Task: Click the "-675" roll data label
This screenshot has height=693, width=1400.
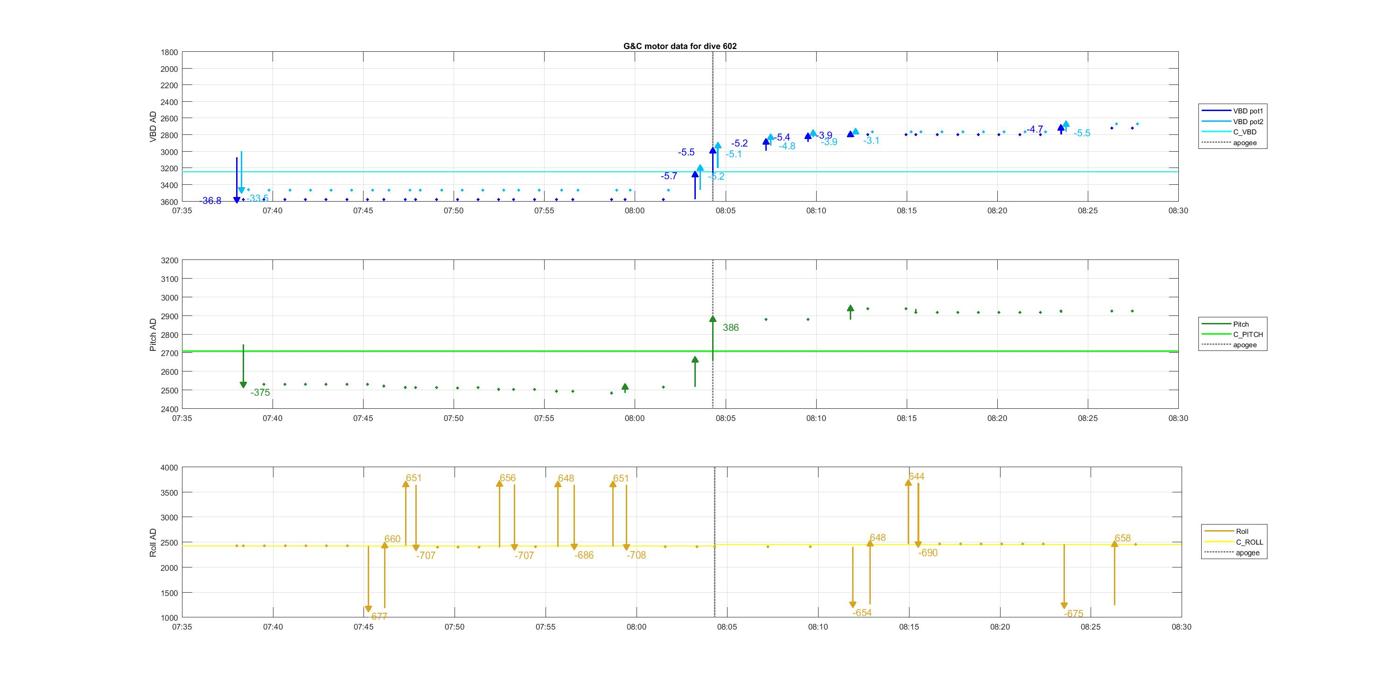Action: click(1074, 614)
